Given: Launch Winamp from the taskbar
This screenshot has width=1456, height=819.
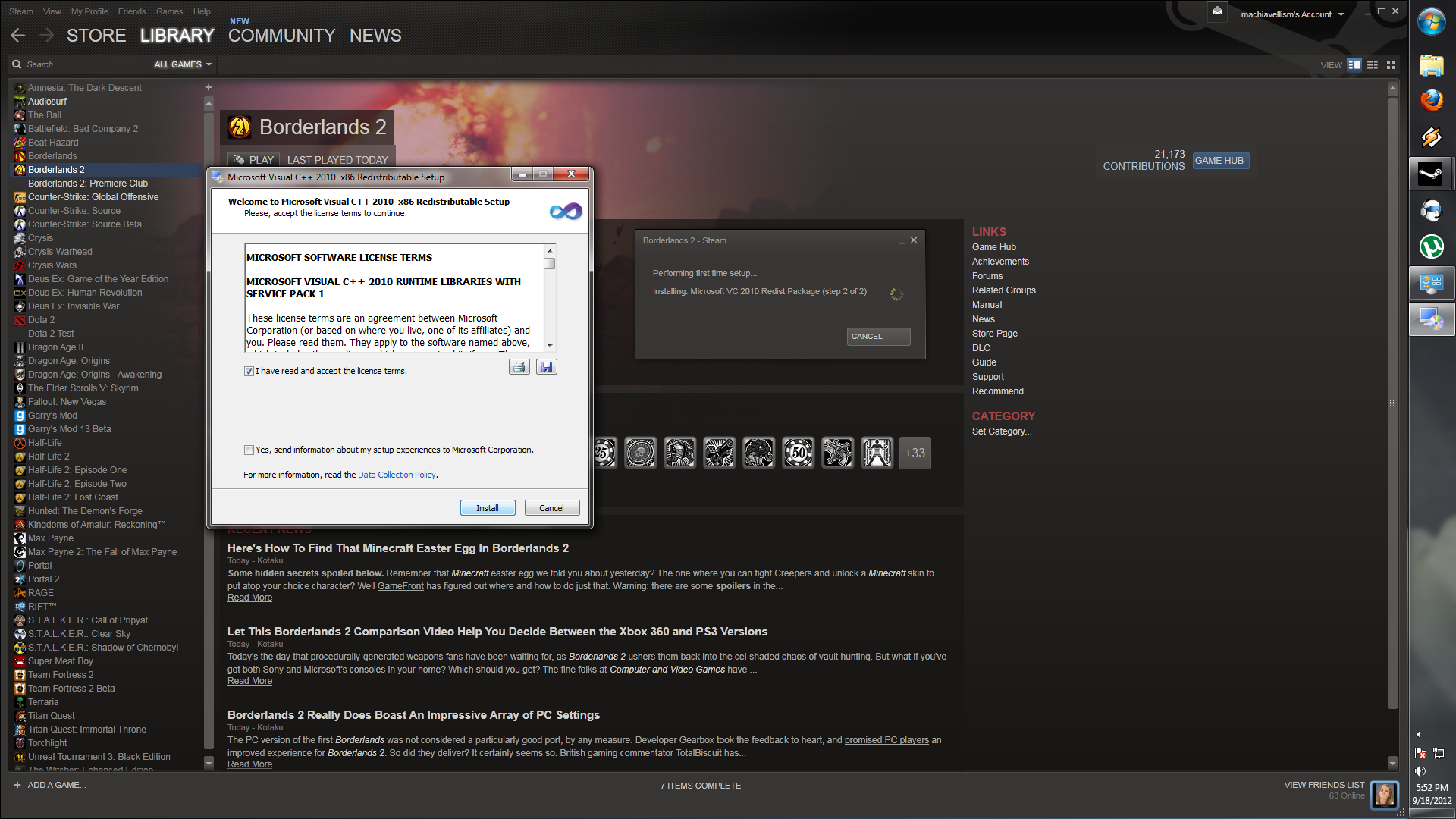Looking at the screenshot, I should point(1432,138).
